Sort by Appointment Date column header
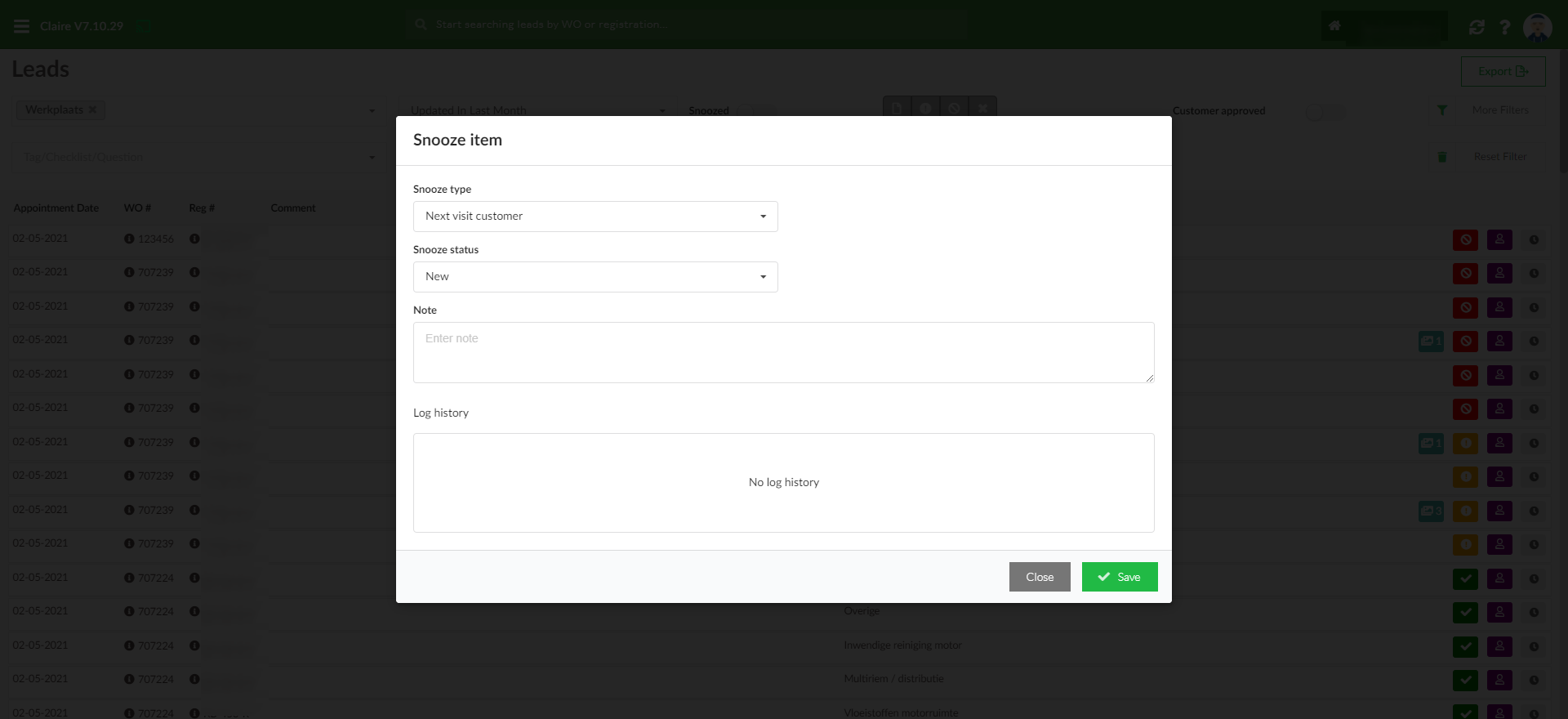This screenshot has height=719, width=1568. [x=56, y=208]
